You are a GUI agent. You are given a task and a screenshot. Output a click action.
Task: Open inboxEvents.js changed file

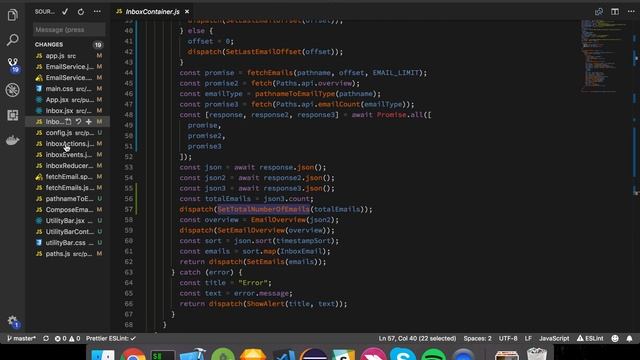(x=68, y=155)
